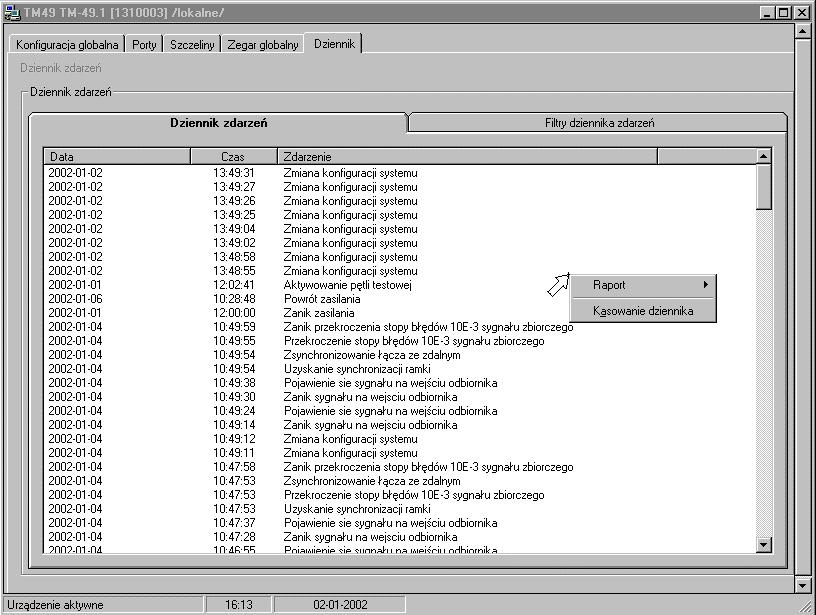Select event row at 10:49:24
This screenshot has width=816, height=615.
(x=400, y=411)
